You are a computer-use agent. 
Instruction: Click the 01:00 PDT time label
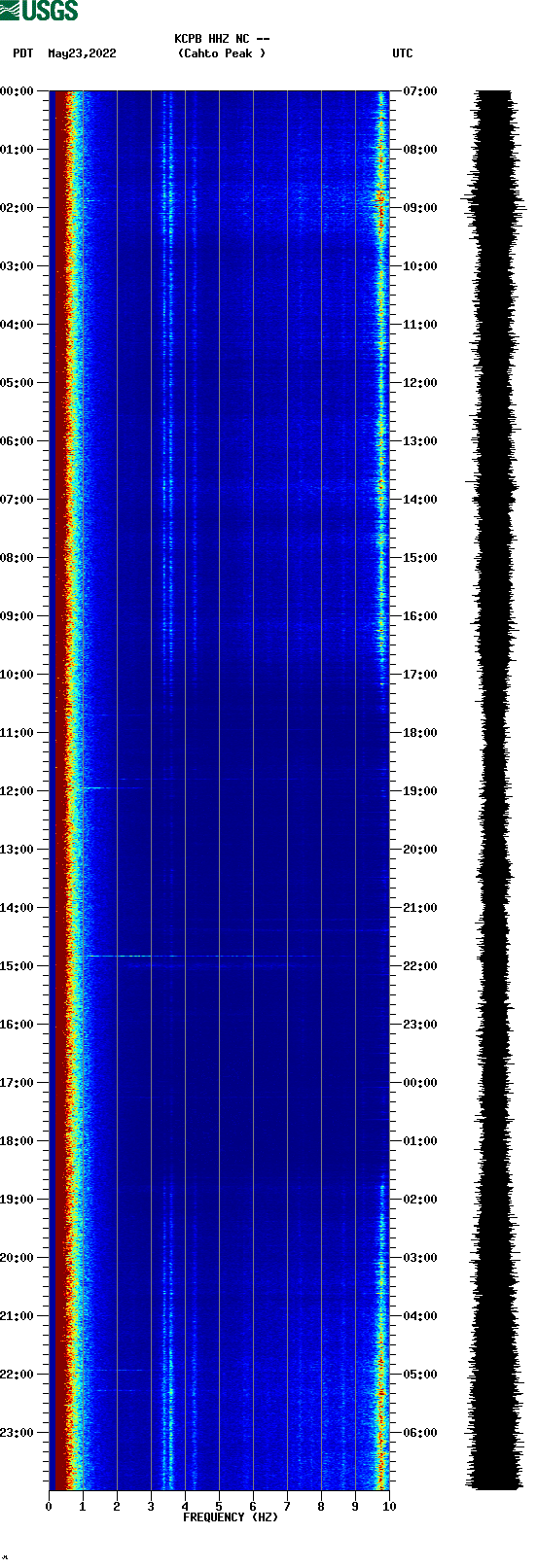click(18, 150)
